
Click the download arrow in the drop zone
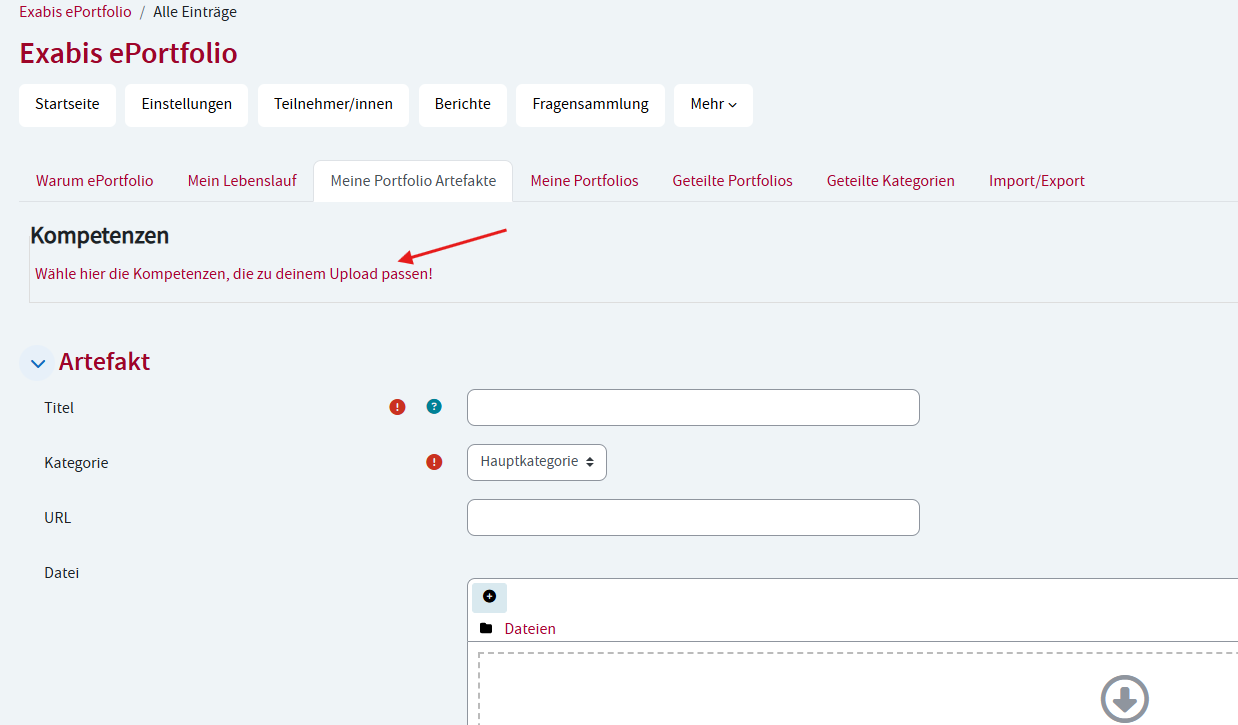(x=1125, y=699)
